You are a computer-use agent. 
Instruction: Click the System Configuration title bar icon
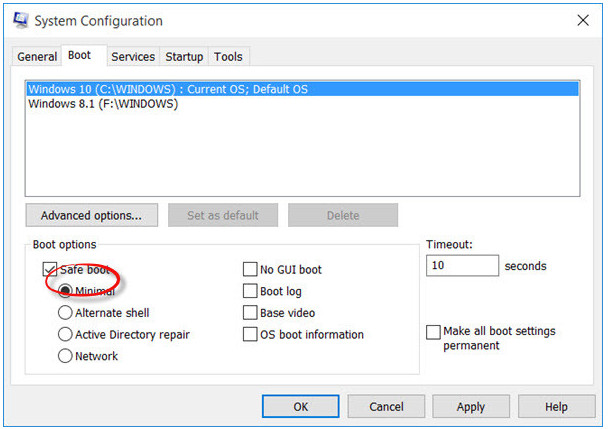pos(21,20)
